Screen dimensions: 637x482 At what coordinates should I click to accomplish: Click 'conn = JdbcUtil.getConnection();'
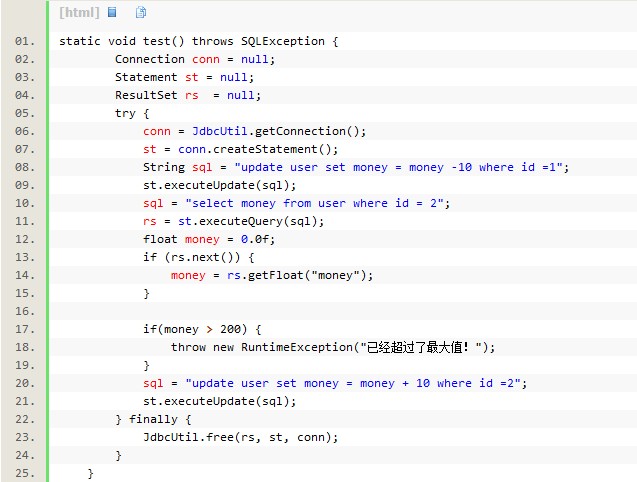pos(254,131)
